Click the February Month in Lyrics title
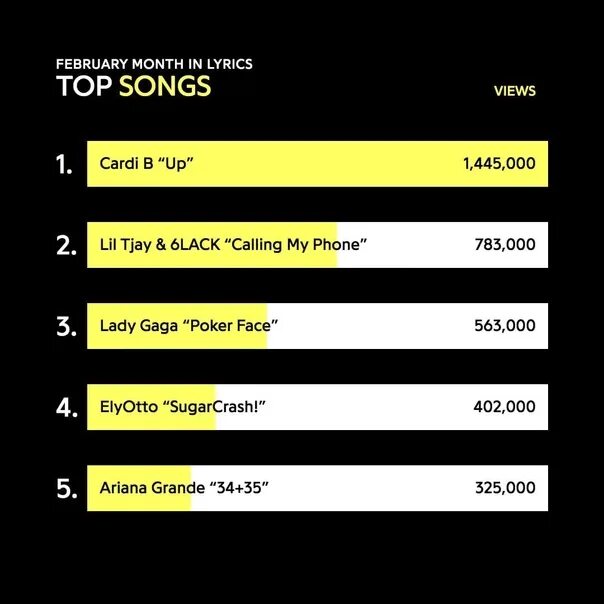The width and height of the screenshot is (604, 604). point(154,64)
